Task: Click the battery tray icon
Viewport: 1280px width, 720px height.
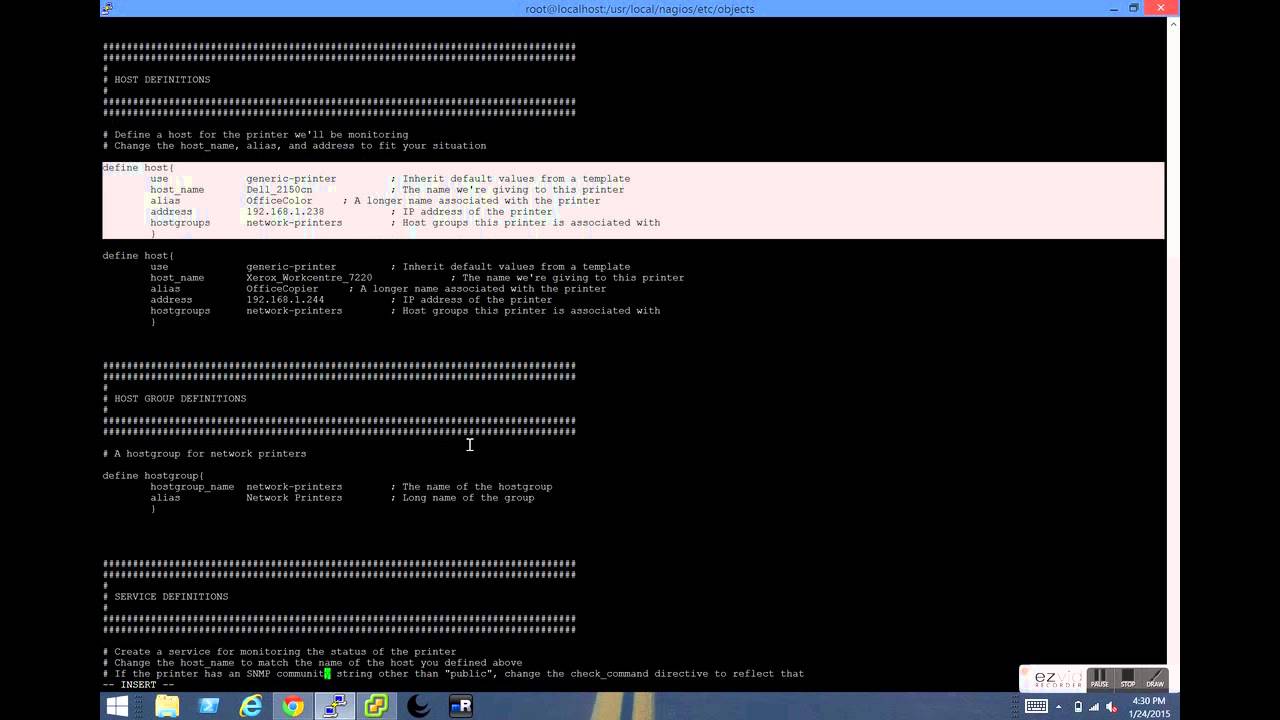Action: 1077,706
